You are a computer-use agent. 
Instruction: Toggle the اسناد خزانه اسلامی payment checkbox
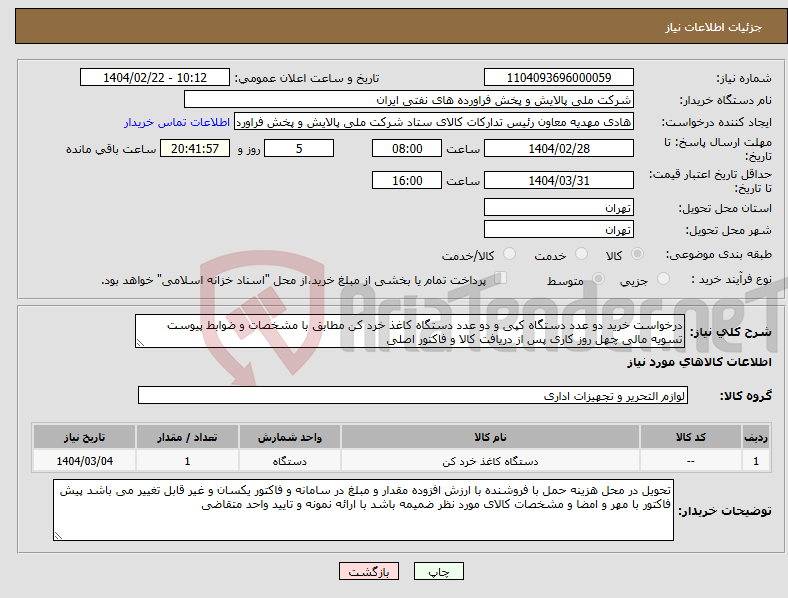501,278
